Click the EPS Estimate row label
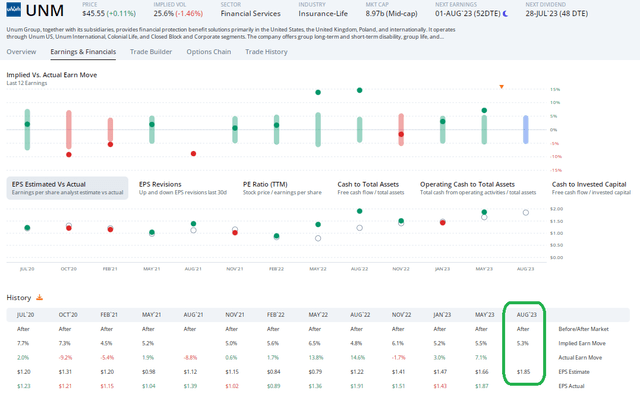The image size is (640, 394). tap(574, 372)
